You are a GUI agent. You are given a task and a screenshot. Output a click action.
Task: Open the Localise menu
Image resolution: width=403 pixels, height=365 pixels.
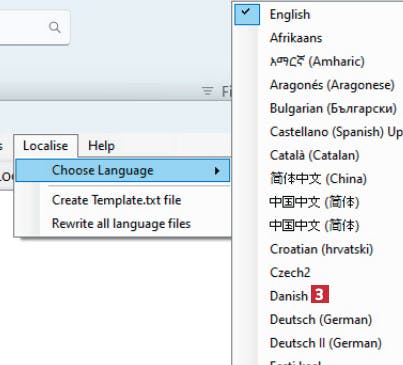(x=46, y=146)
